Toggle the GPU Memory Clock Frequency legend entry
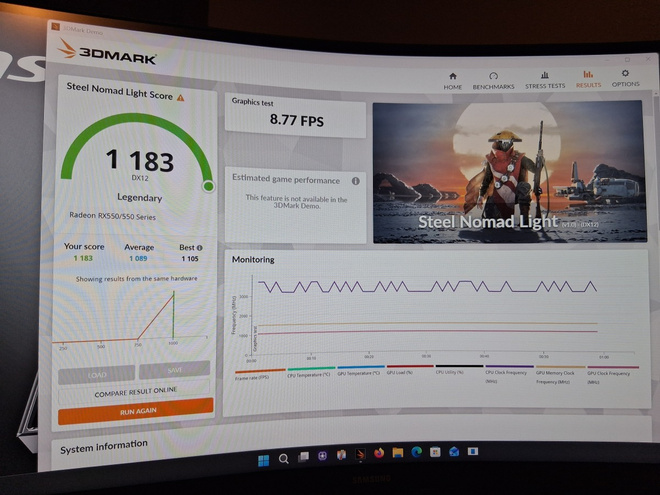This screenshot has height=495, width=660. tap(560, 375)
